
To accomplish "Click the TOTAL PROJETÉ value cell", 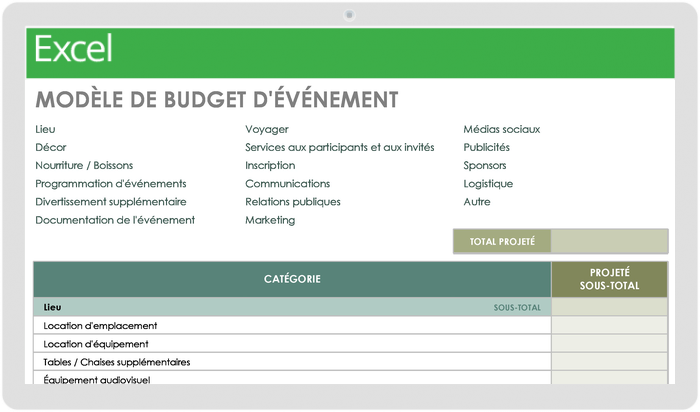I will [609, 242].
